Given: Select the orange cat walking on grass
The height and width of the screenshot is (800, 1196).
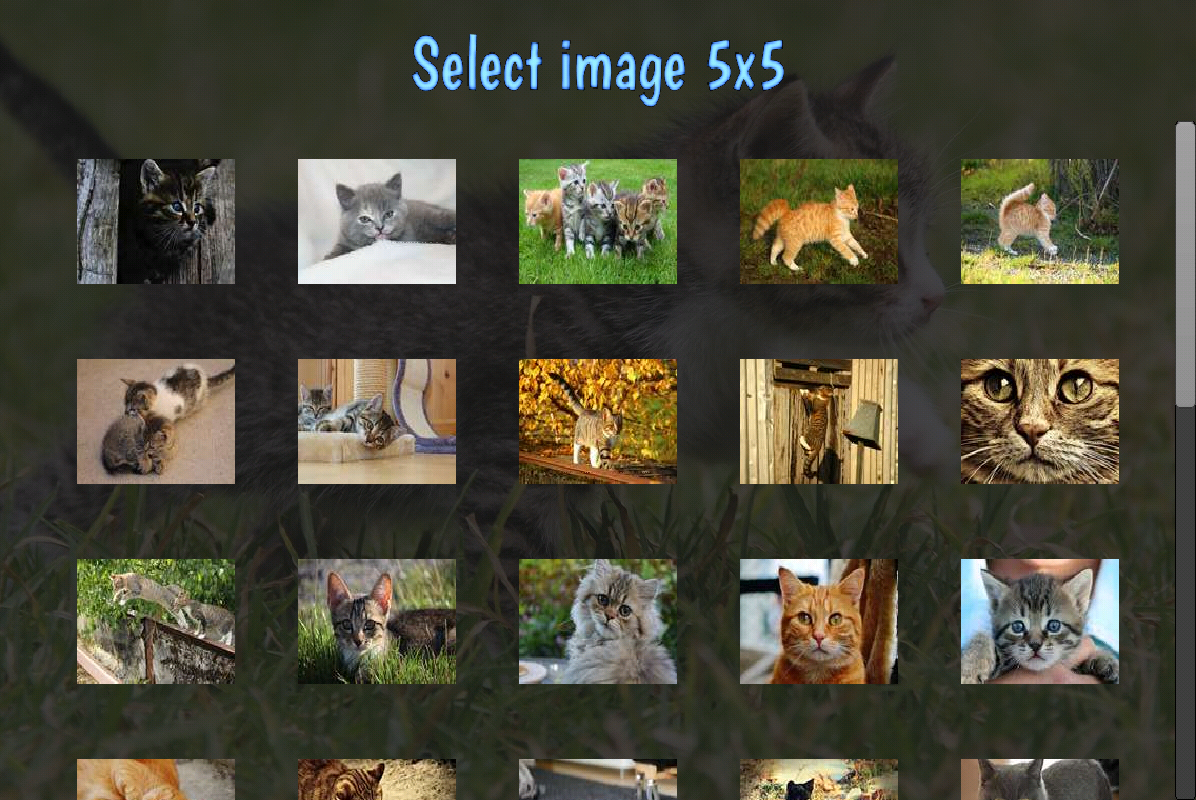Looking at the screenshot, I should 818,221.
